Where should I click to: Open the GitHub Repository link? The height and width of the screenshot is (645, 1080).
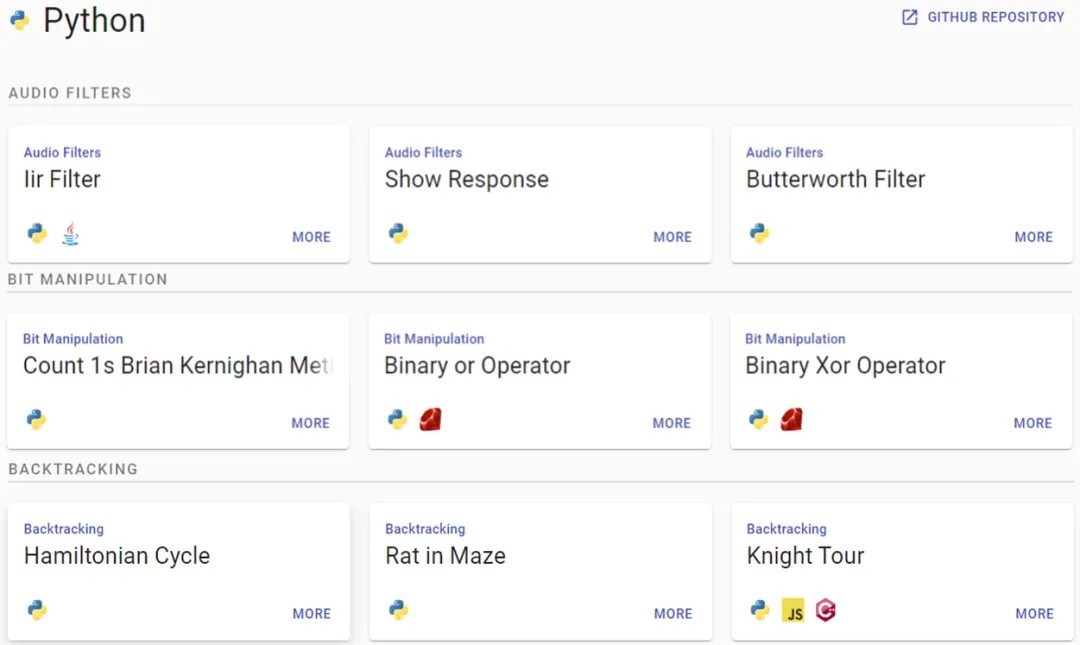click(x=983, y=17)
